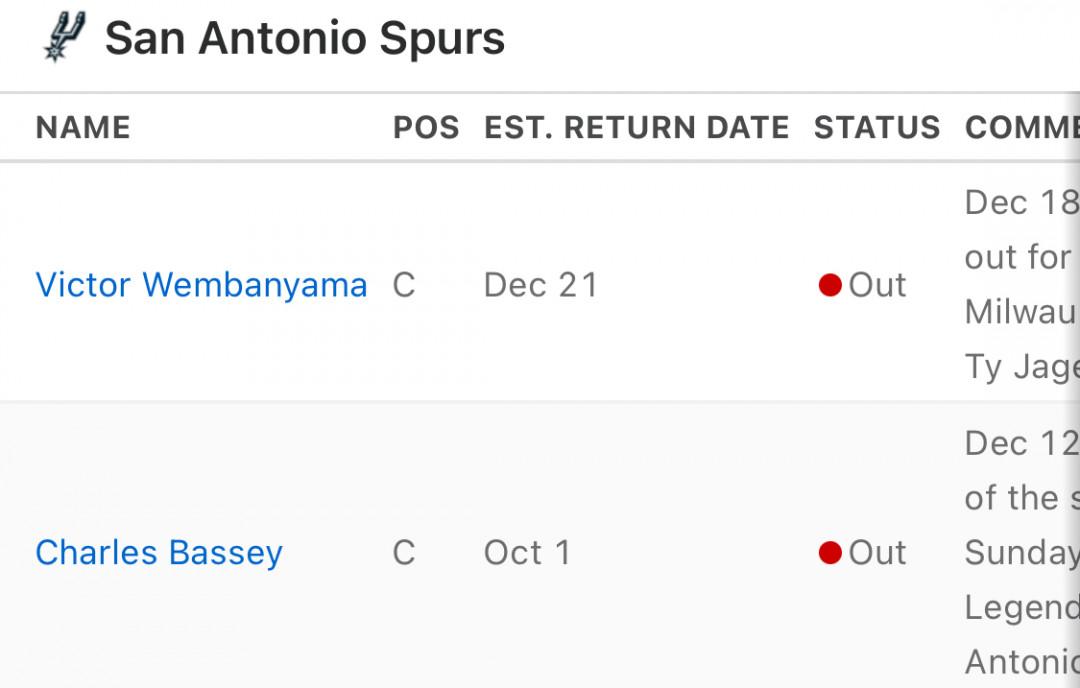Image resolution: width=1080 pixels, height=688 pixels.
Task: Click the San Antonio Spurs team heading
Action: 304,38
